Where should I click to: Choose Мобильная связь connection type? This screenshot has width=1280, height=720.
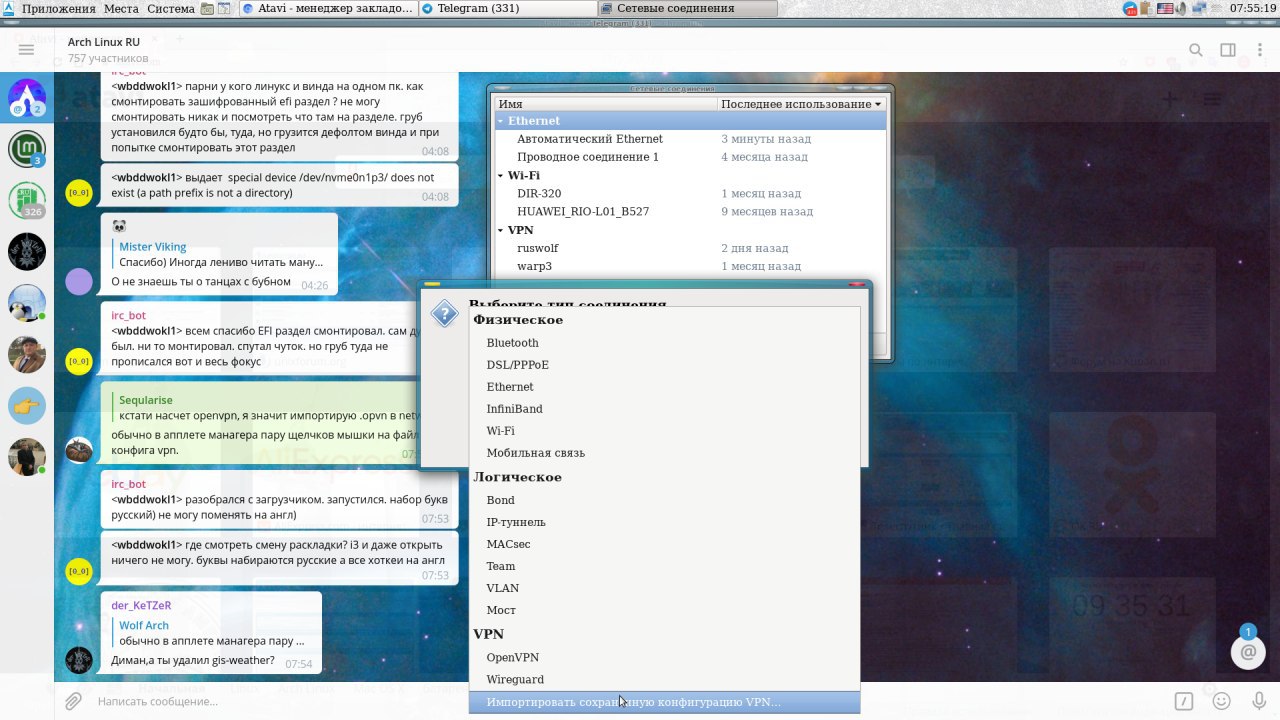pyautogui.click(x=664, y=453)
